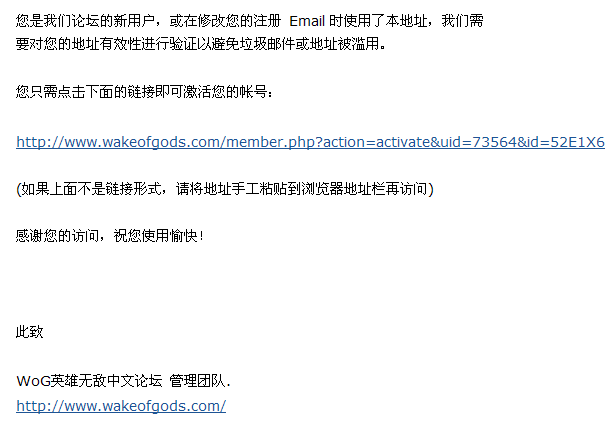
Task: Click the signature text "管理团队"
Action: pyautogui.click(x=198, y=381)
